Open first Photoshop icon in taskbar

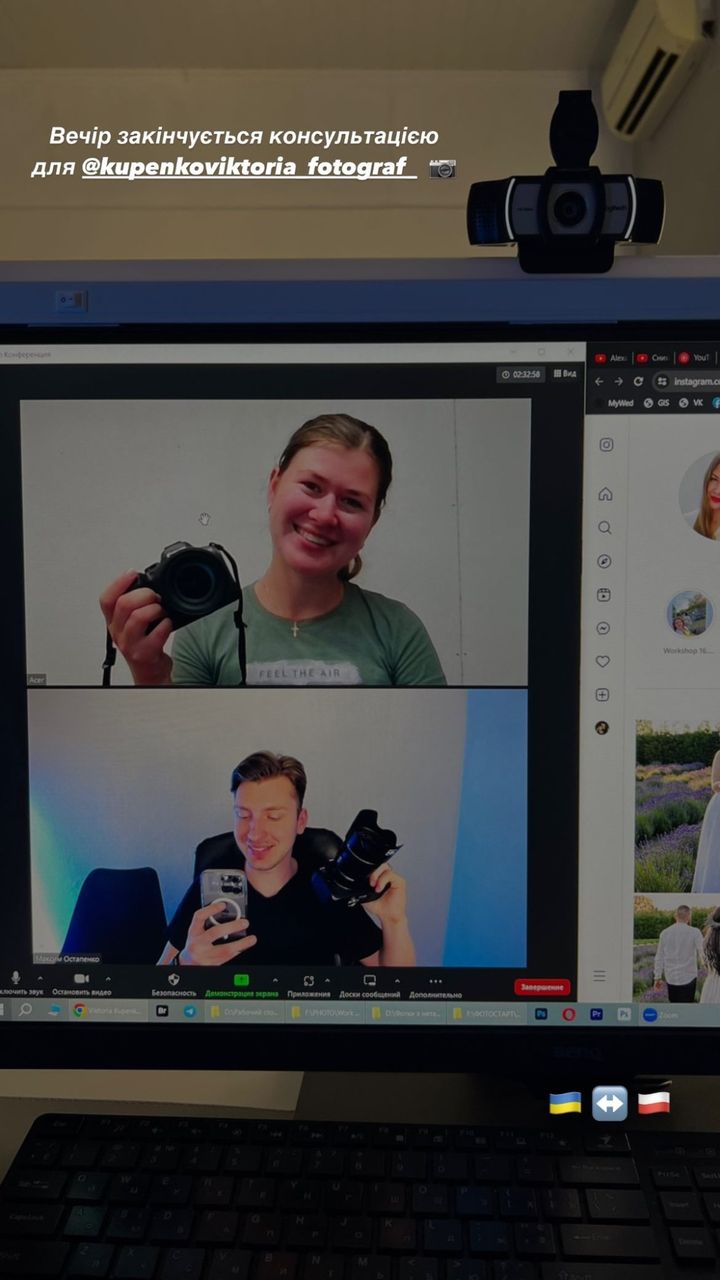click(x=541, y=1014)
